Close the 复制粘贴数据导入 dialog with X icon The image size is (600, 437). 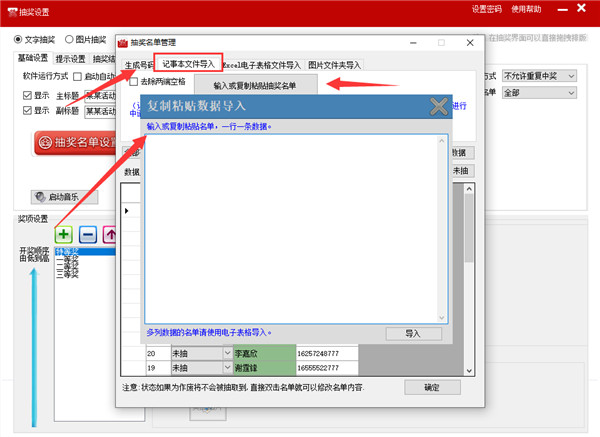pyautogui.click(x=439, y=106)
